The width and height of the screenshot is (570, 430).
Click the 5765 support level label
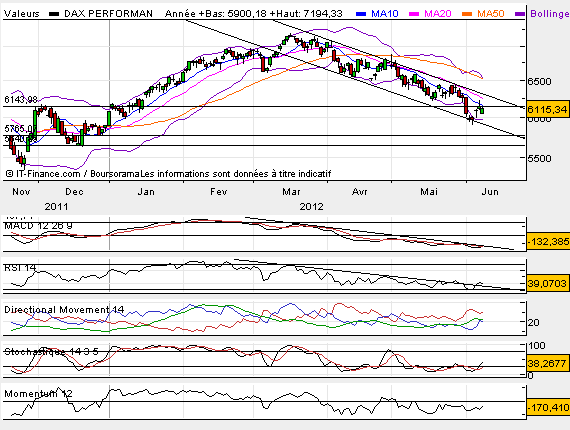[x=20, y=129]
